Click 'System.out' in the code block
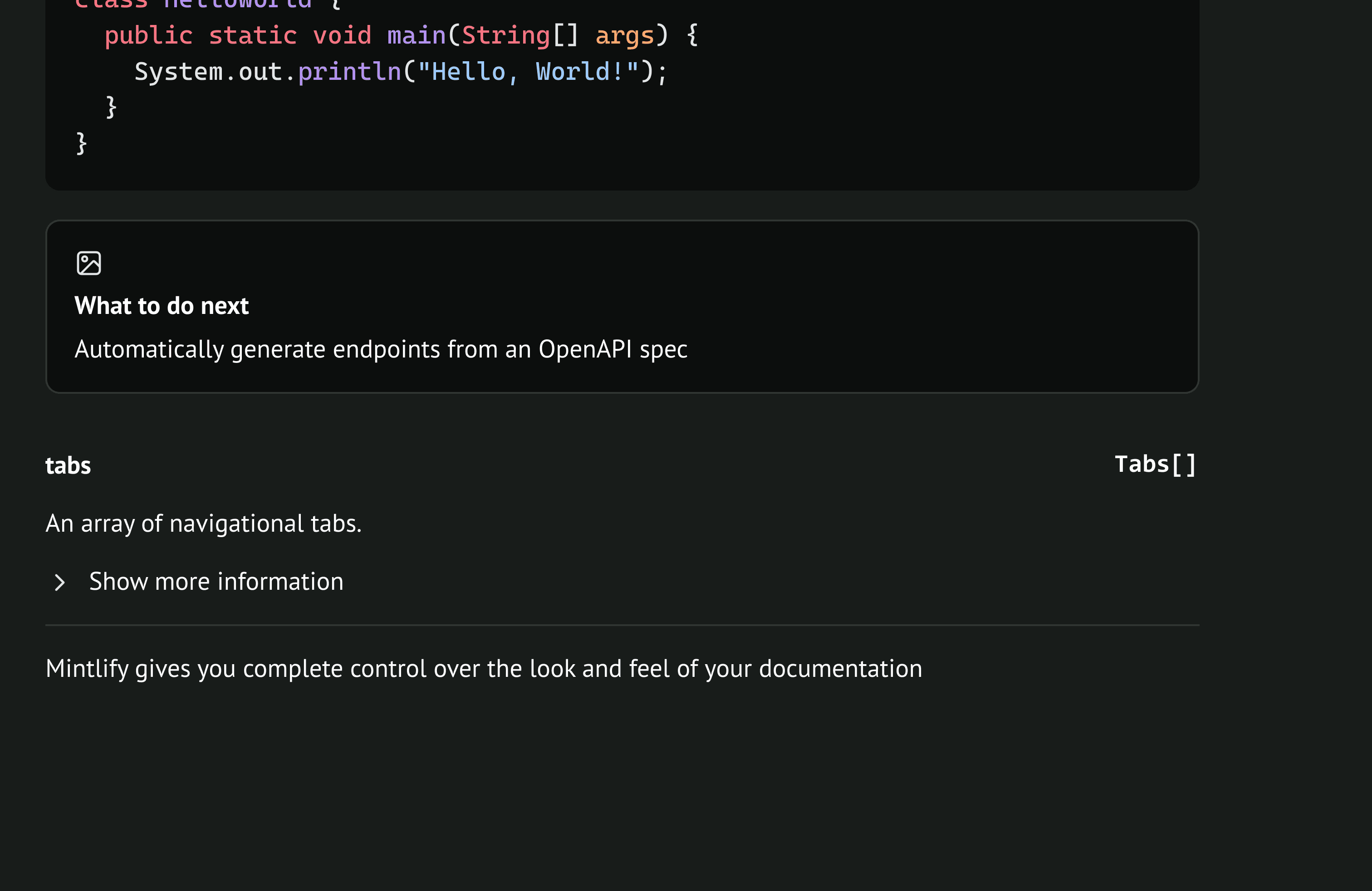The image size is (1372, 891). click(x=207, y=72)
